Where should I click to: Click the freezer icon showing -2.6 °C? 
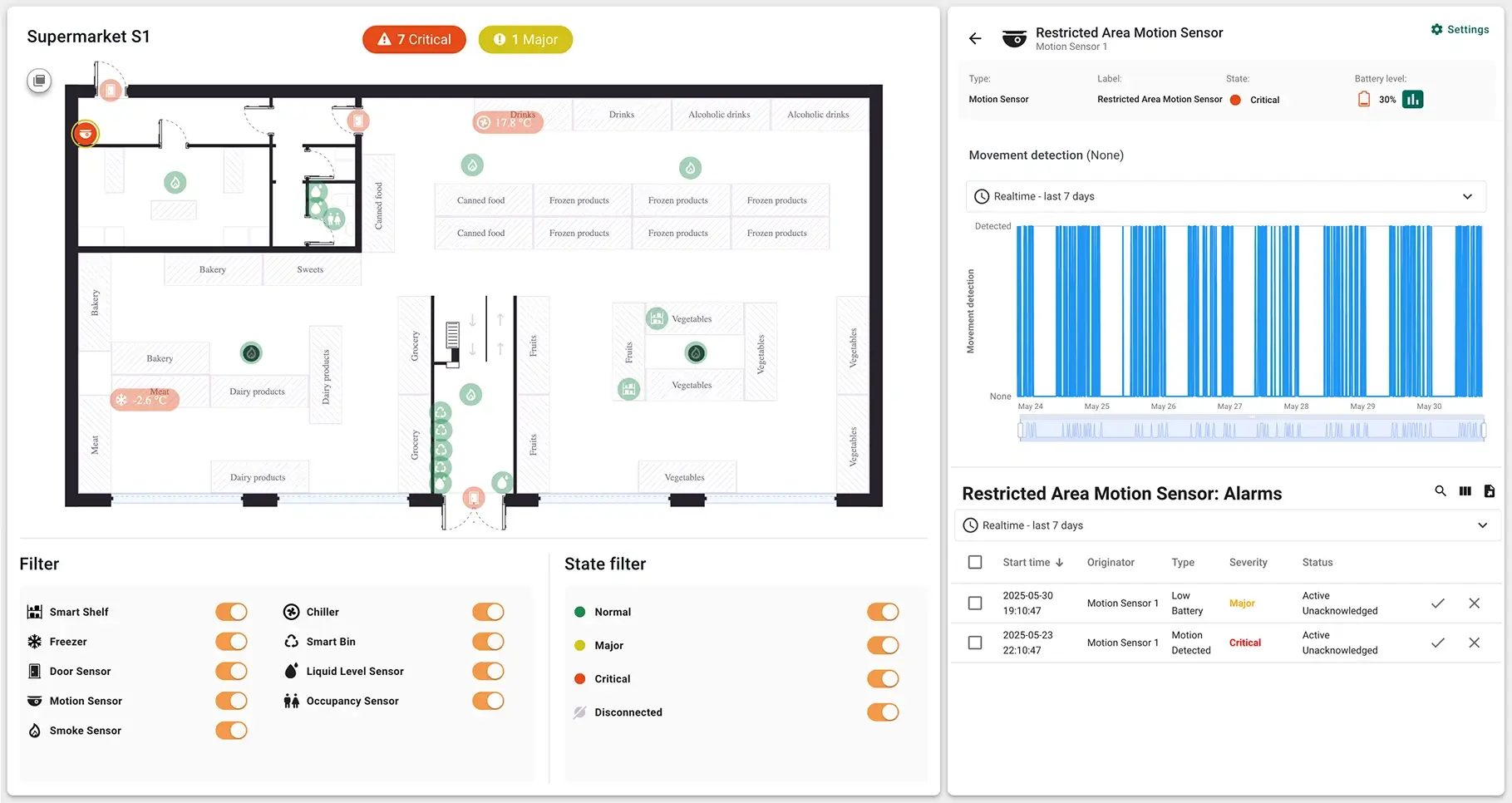pos(122,400)
